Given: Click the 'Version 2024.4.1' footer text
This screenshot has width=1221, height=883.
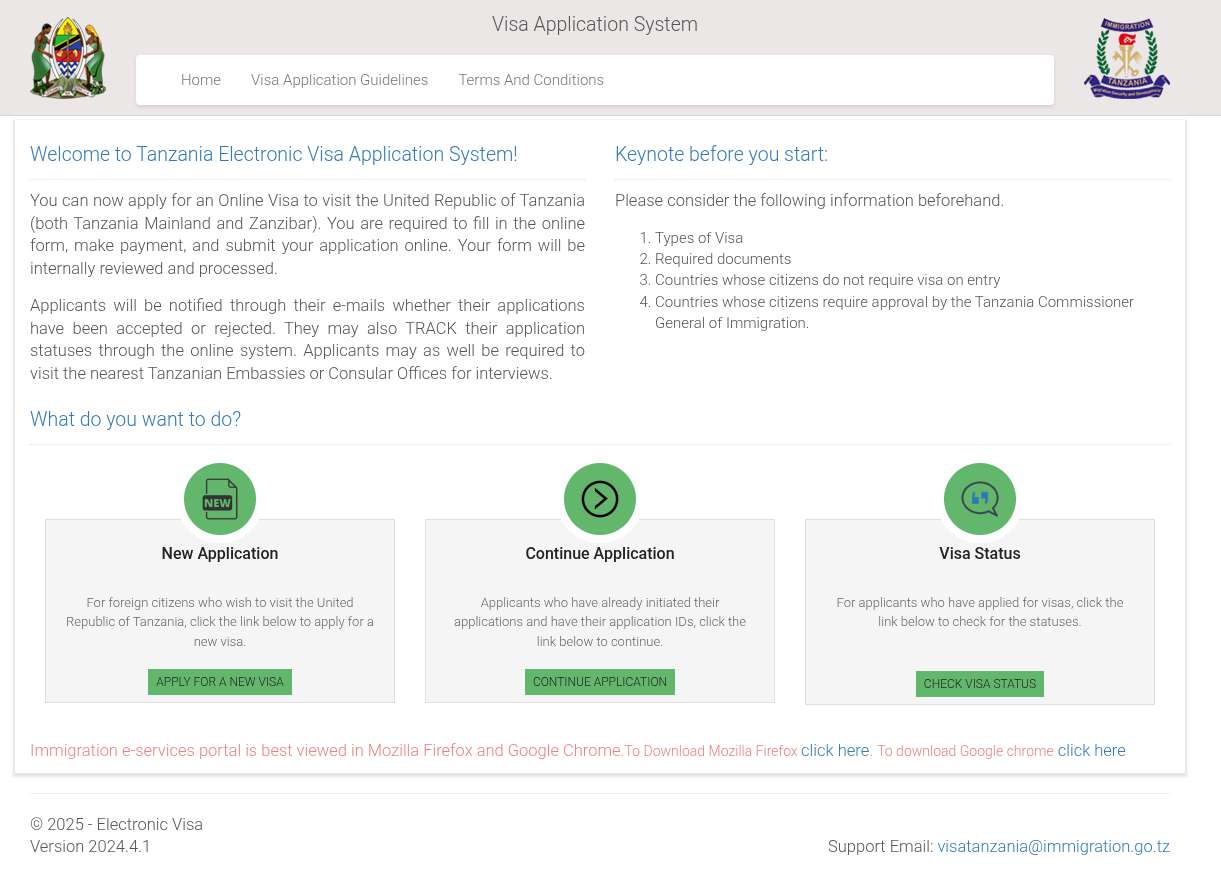Looking at the screenshot, I should pyautogui.click(x=90, y=846).
